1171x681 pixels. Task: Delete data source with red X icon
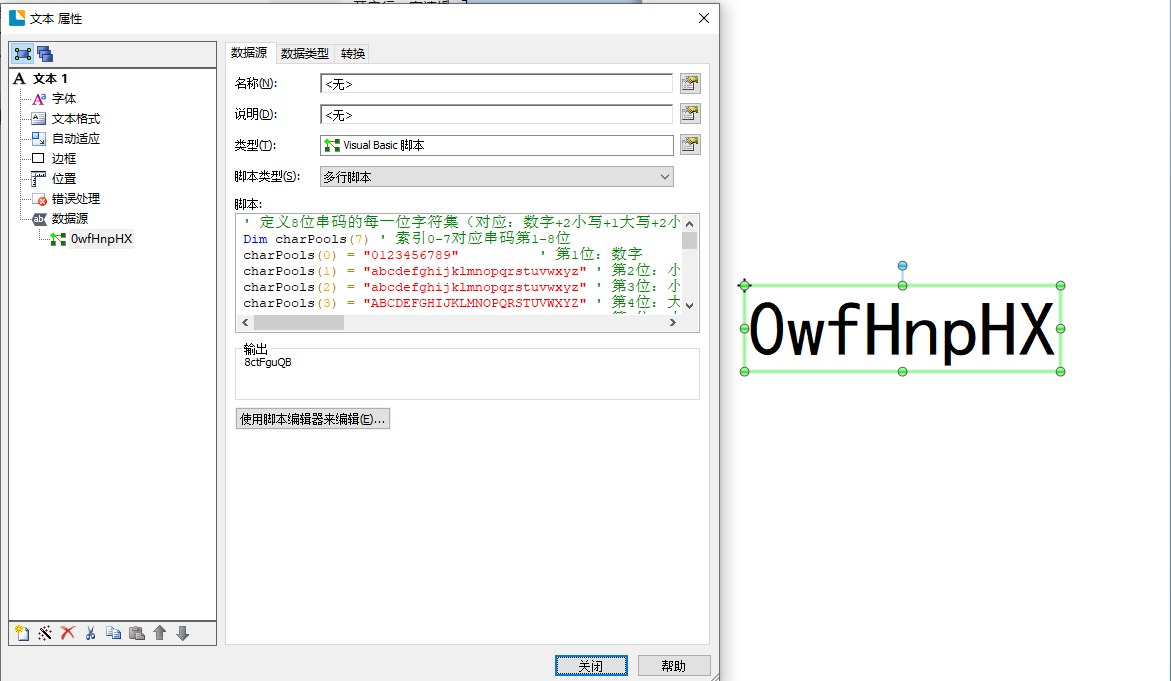coord(67,633)
